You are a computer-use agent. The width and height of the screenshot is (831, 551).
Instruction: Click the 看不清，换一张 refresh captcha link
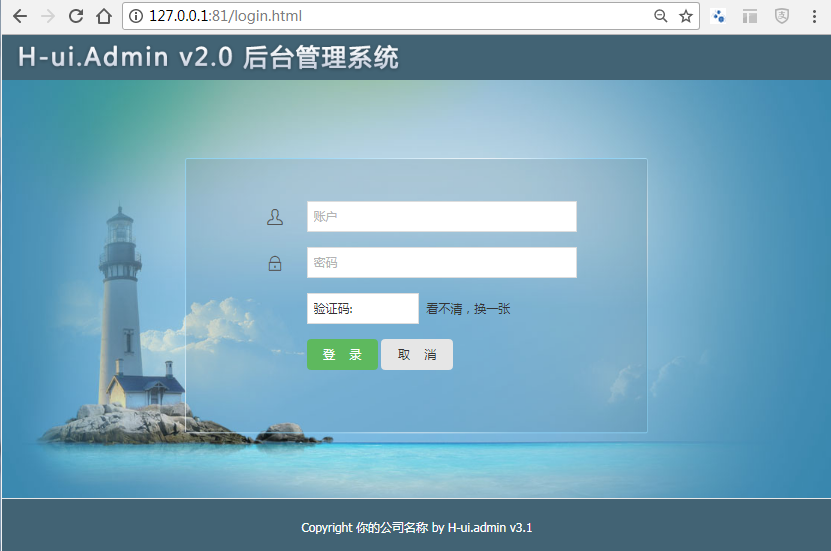tap(468, 309)
